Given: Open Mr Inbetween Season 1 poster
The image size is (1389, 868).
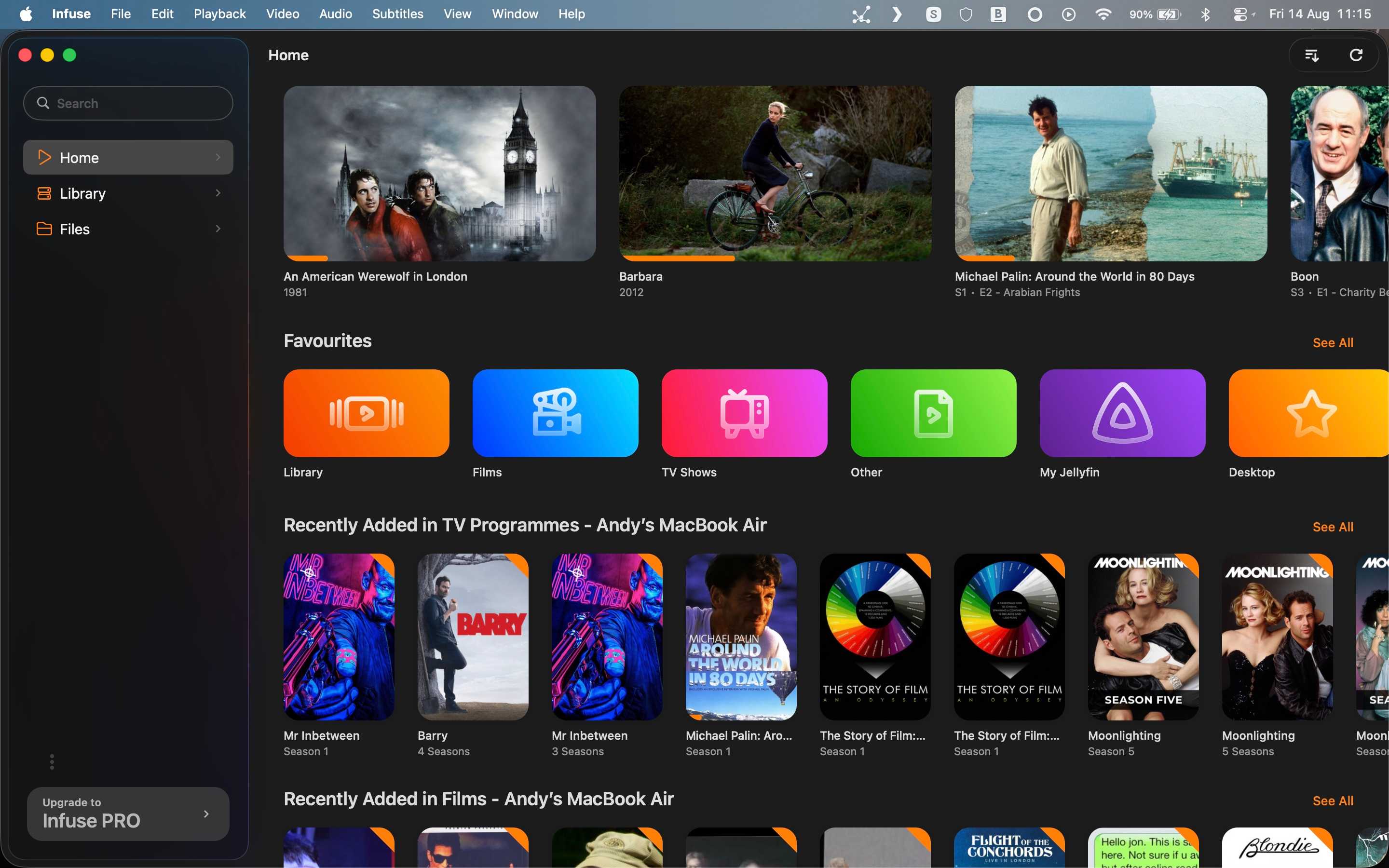Looking at the screenshot, I should pyautogui.click(x=339, y=637).
